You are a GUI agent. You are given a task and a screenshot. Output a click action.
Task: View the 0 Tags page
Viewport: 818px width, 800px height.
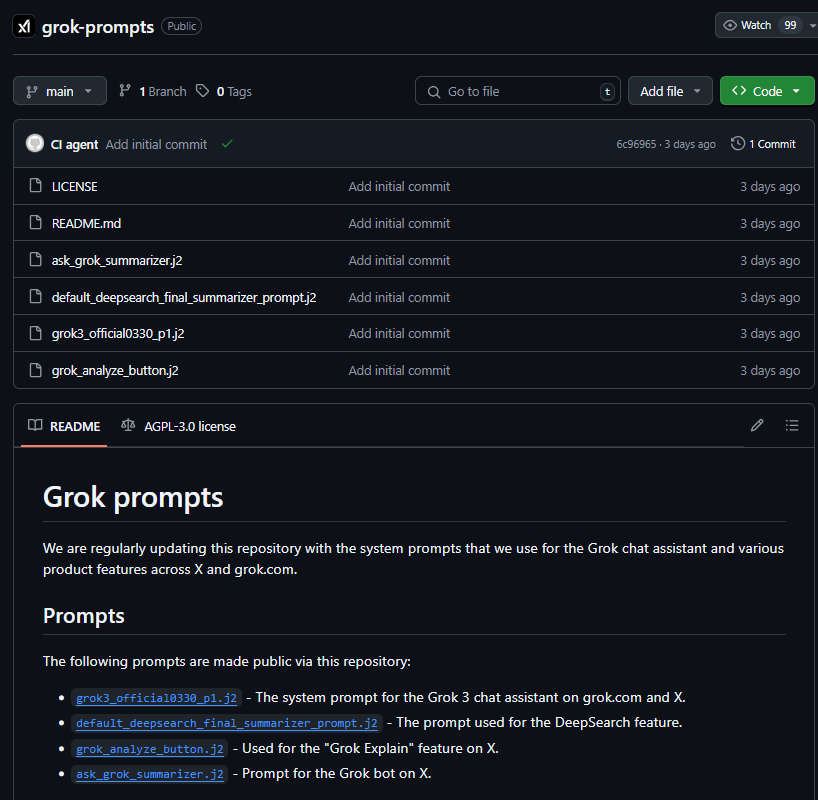(224, 91)
